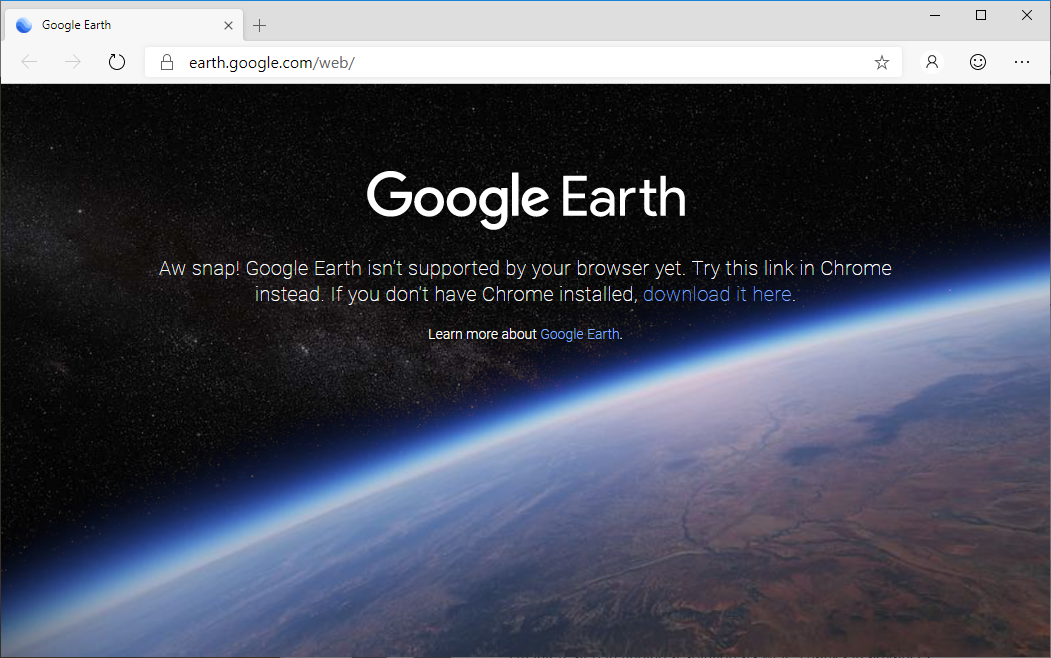Close the Google Earth tab
The width and height of the screenshot is (1051, 658).
[x=228, y=25]
